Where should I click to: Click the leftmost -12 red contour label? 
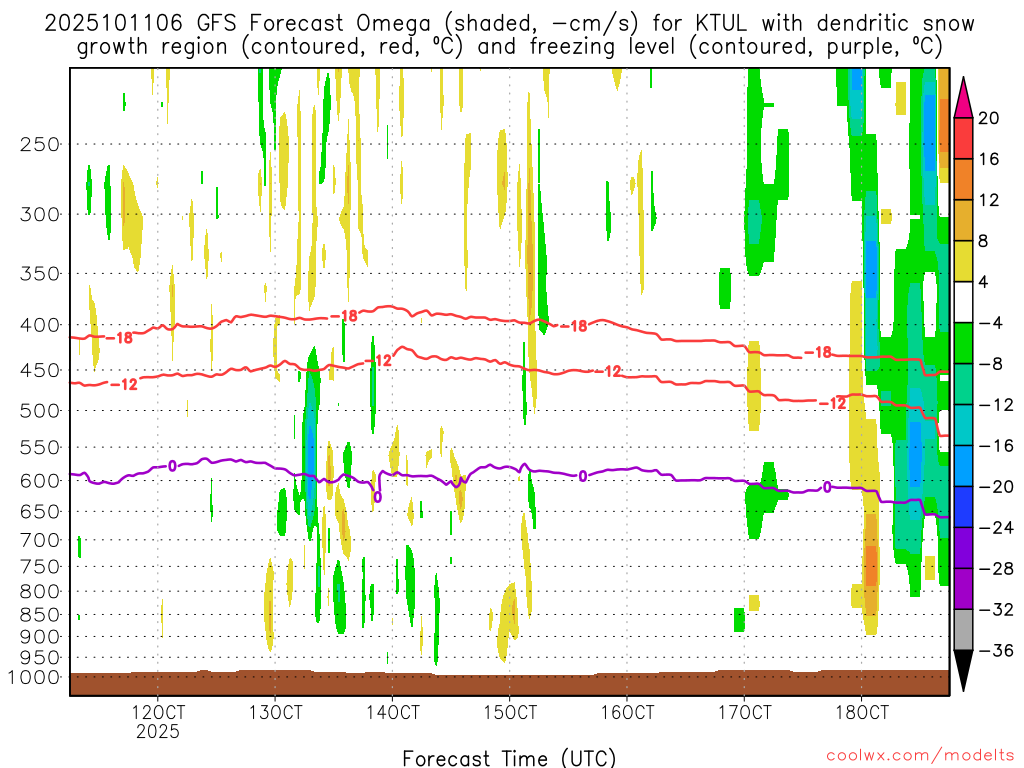(x=124, y=385)
